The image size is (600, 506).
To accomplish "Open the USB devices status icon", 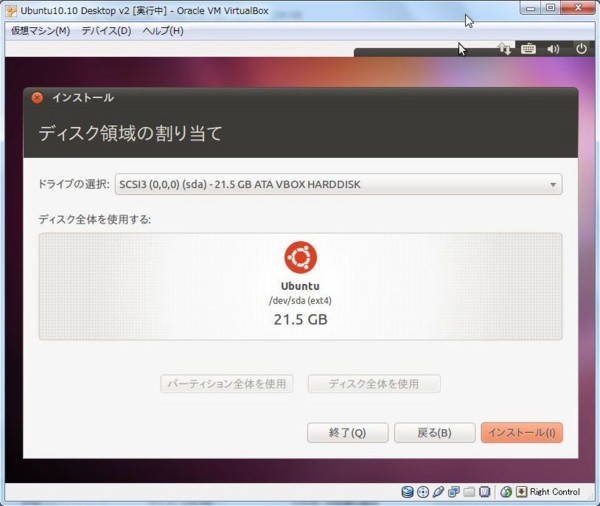I will point(438,492).
